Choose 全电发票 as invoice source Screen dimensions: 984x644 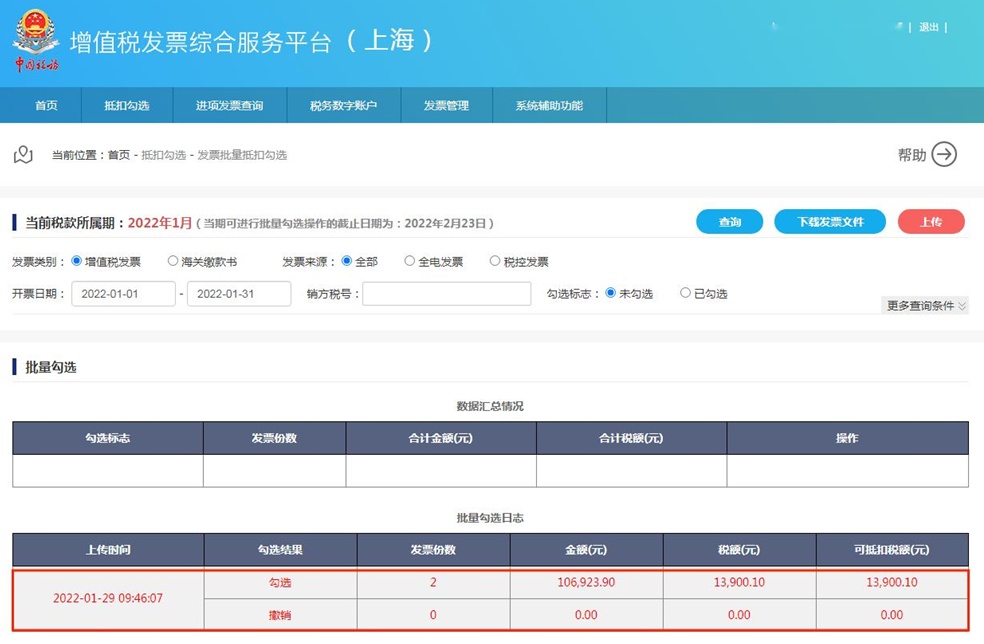point(409,261)
